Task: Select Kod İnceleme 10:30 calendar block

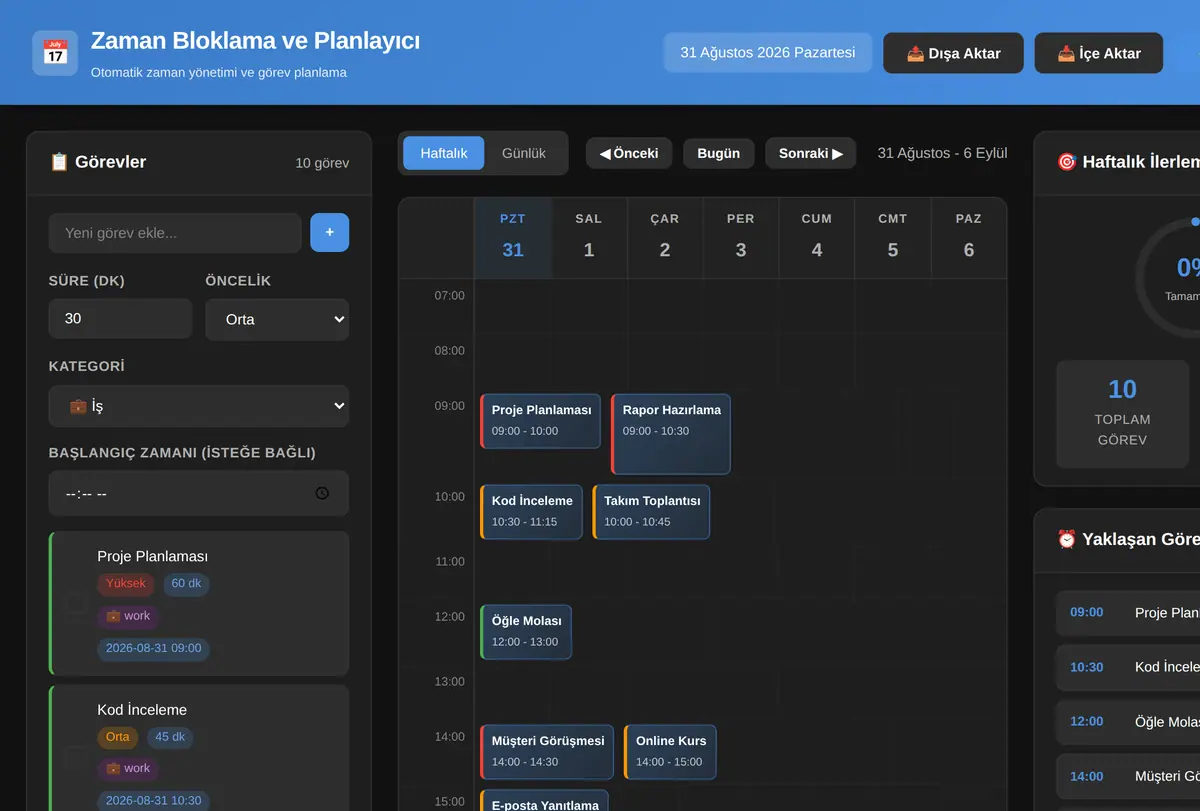Action: click(531, 512)
